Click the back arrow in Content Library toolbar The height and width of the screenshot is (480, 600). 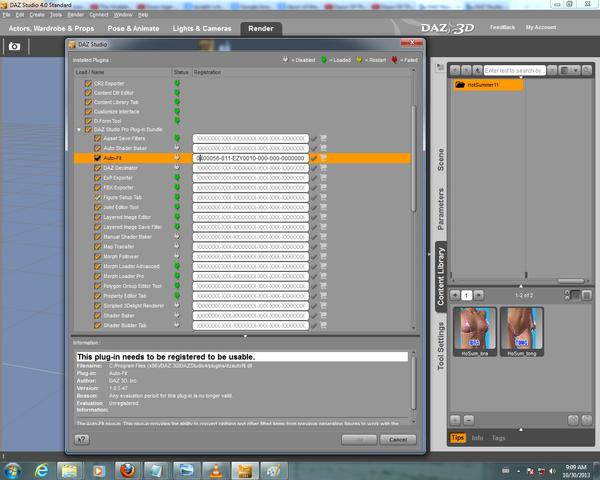455,70
